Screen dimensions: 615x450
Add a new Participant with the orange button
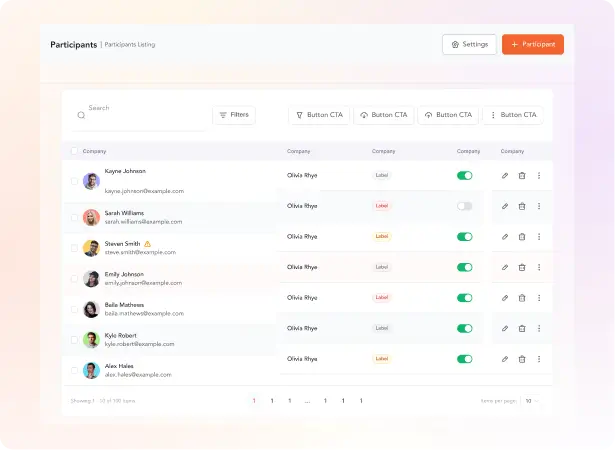533,45
